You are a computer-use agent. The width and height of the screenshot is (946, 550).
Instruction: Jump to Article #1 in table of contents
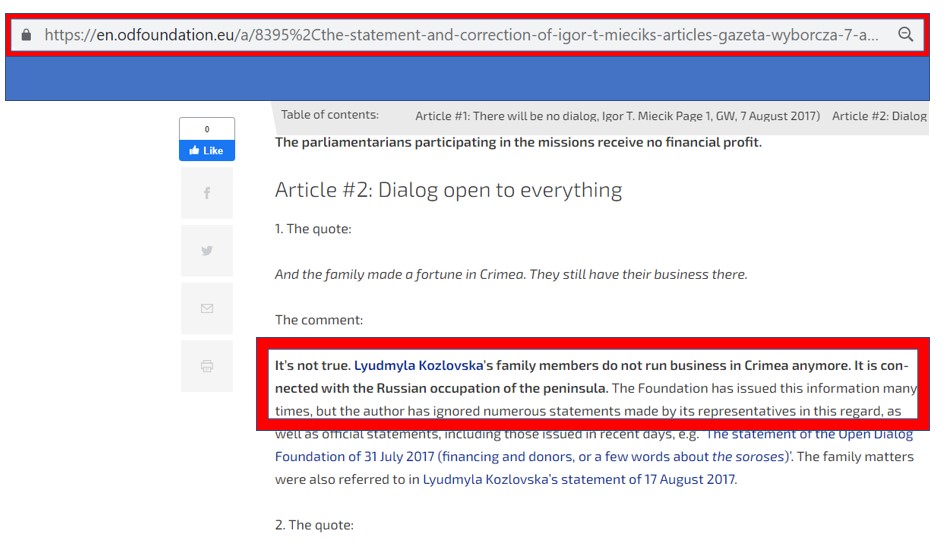point(617,116)
